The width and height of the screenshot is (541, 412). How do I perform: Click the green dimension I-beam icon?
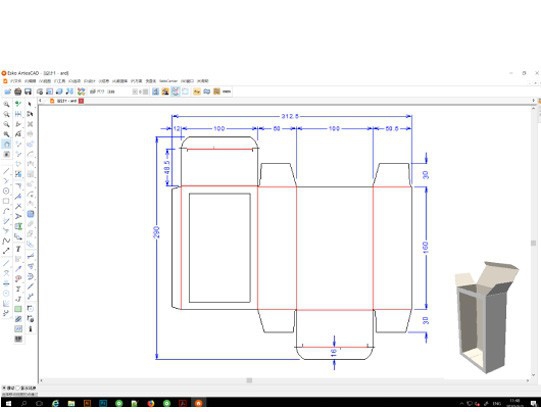point(18,226)
